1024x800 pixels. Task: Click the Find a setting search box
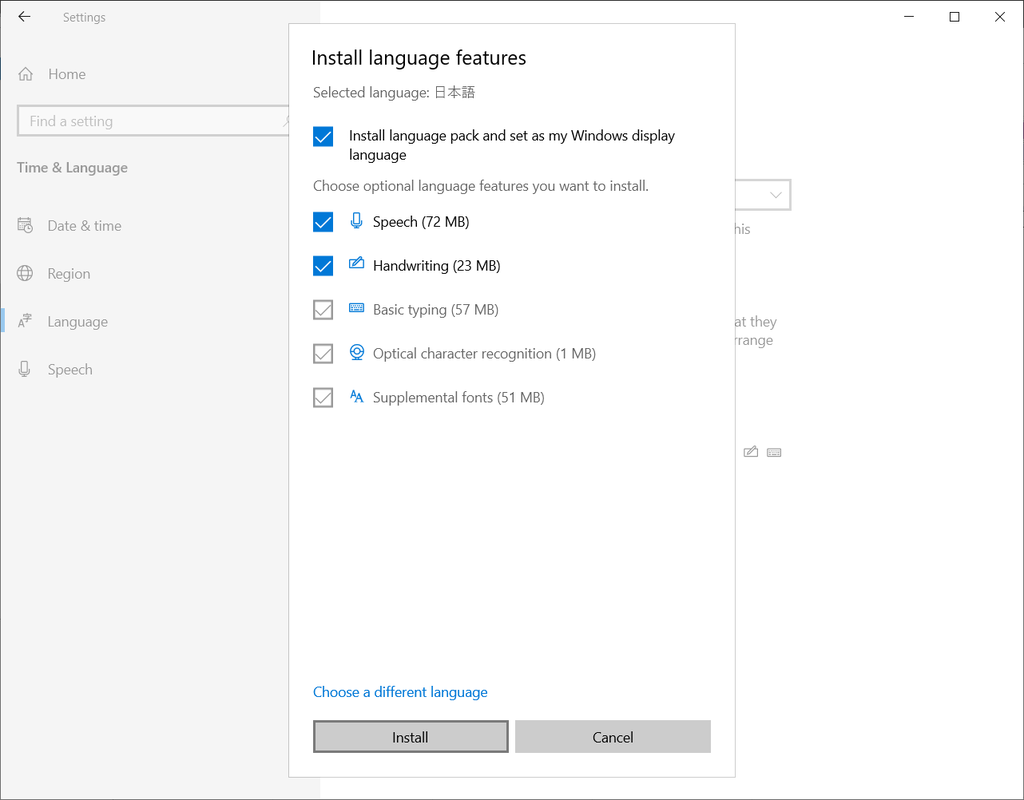click(x=153, y=121)
